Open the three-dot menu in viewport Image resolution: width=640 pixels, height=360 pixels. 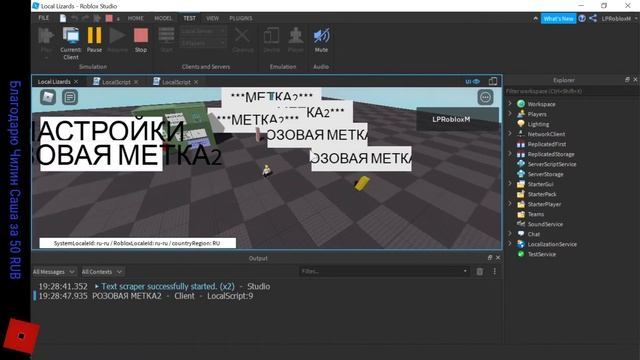[x=485, y=97]
